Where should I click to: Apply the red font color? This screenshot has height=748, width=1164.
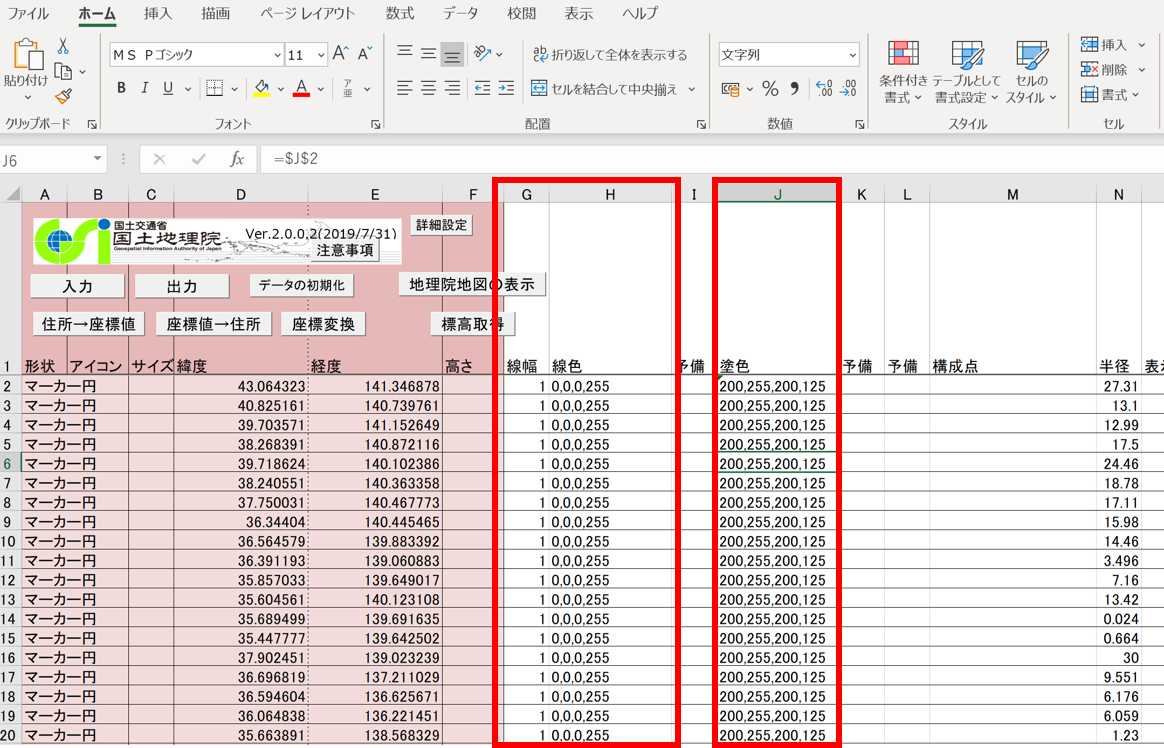(301, 88)
